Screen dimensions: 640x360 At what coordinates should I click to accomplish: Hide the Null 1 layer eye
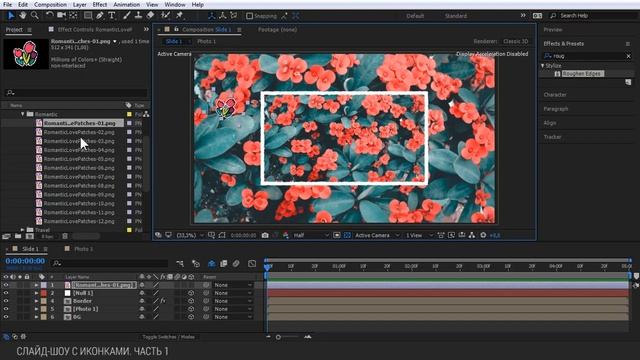coord(6,293)
